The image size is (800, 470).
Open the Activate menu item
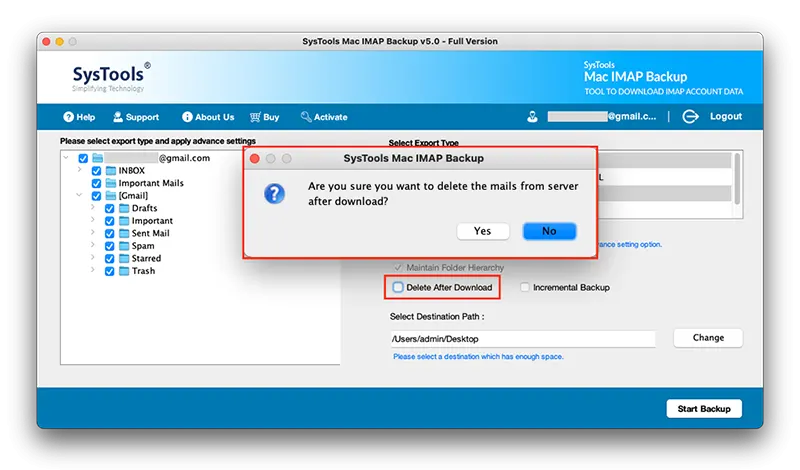(x=324, y=117)
